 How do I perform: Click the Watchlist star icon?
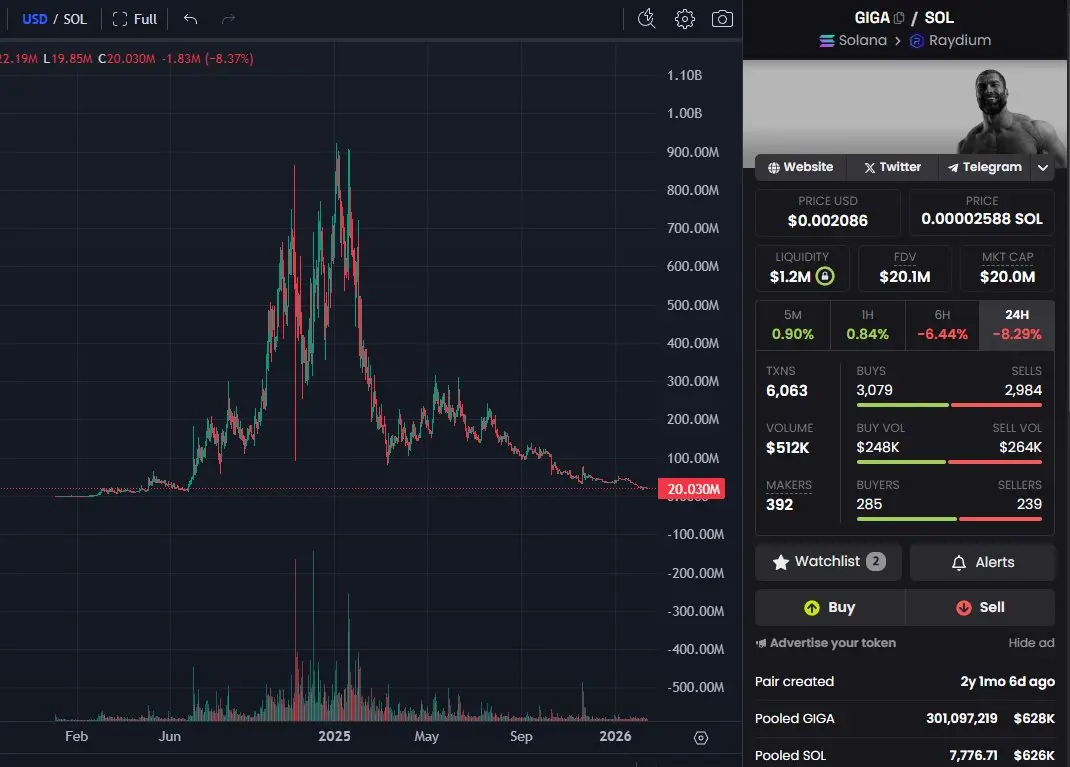point(781,562)
